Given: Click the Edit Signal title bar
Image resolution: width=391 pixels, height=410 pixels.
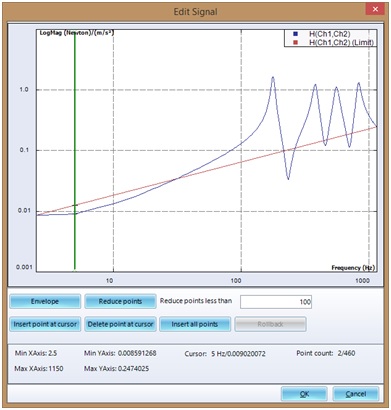Looking at the screenshot, I should point(195,12).
